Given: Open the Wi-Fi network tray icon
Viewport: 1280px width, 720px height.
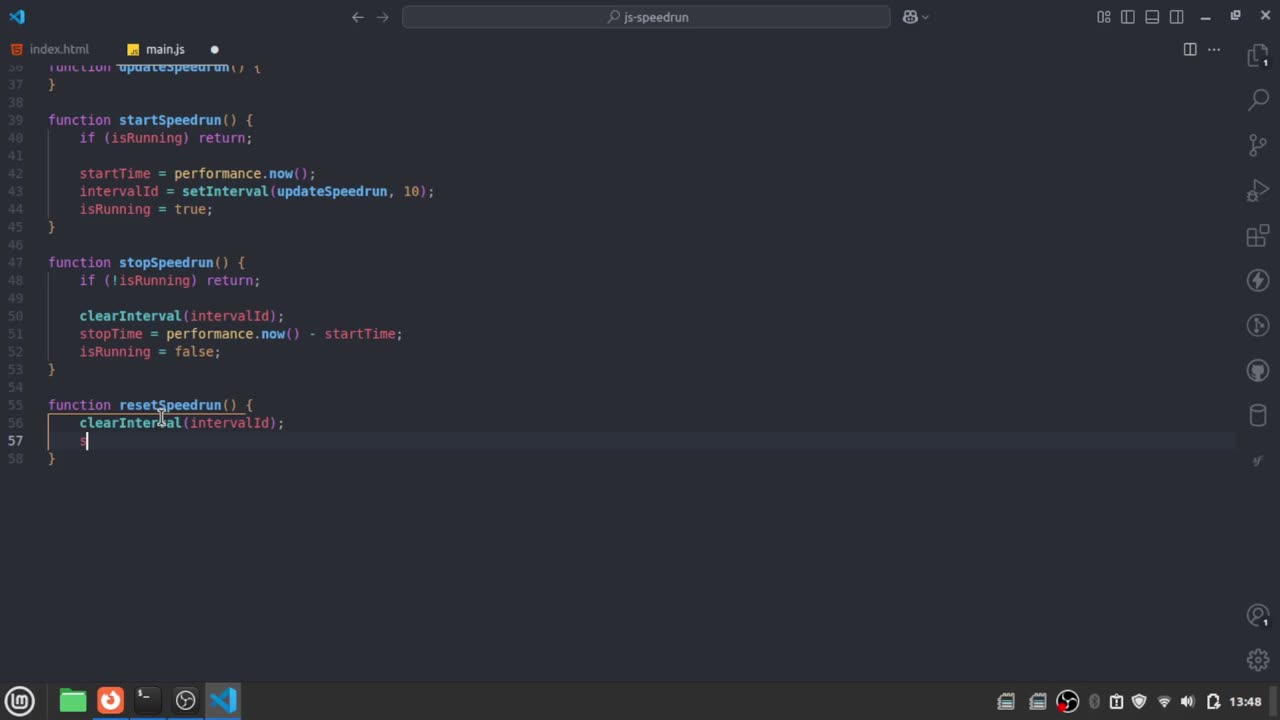Looking at the screenshot, I should coord(1164,702).
